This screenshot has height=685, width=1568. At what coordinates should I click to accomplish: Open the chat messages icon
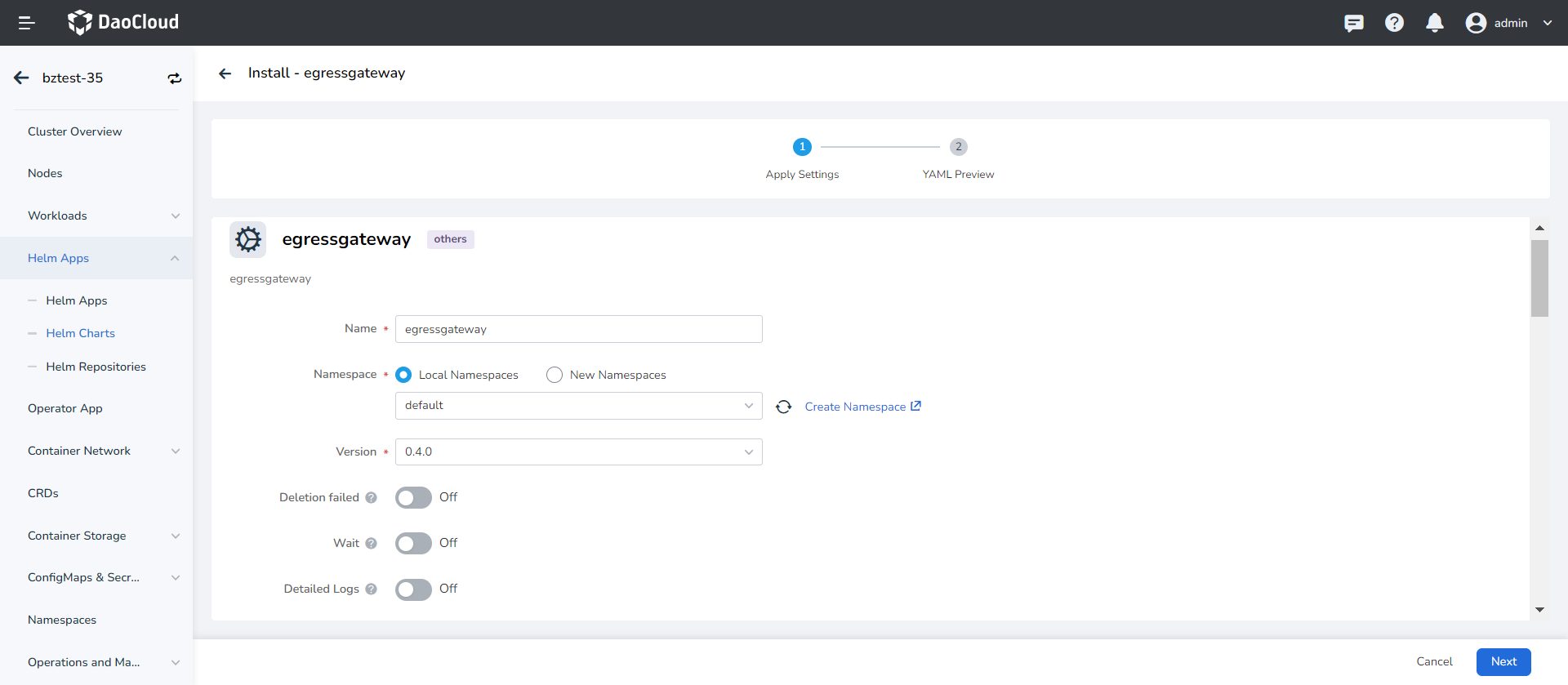(x=1353, y=23)
